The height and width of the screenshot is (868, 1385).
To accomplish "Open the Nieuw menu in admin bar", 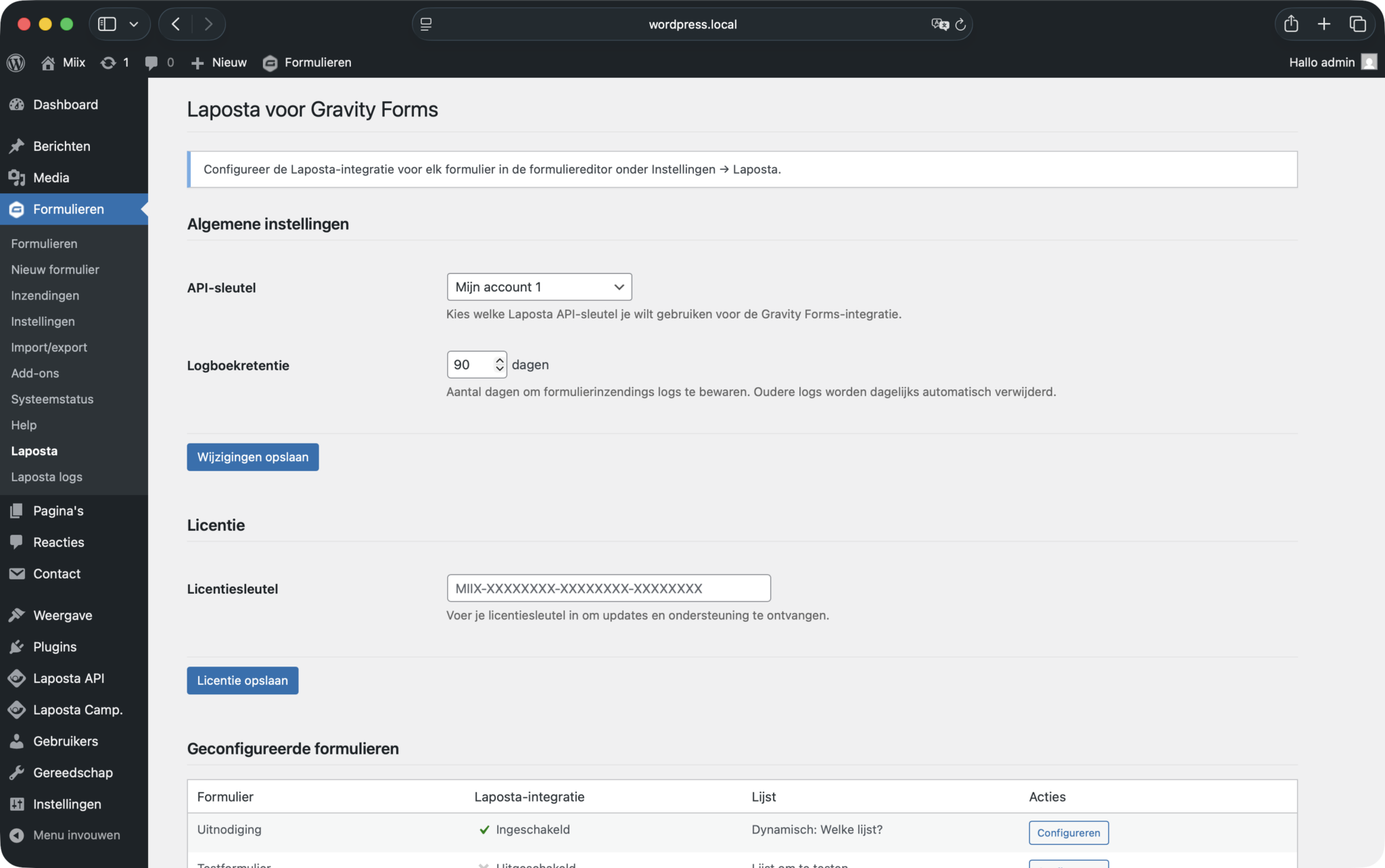I will (x=219, y=62).
